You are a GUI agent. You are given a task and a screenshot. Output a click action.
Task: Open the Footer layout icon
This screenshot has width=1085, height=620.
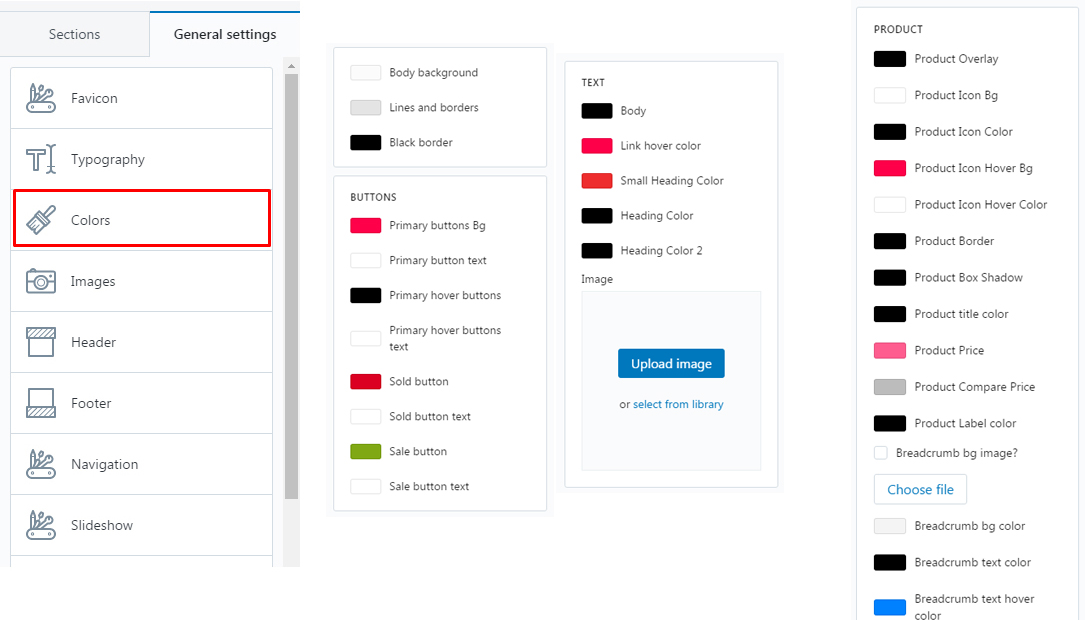41,403
